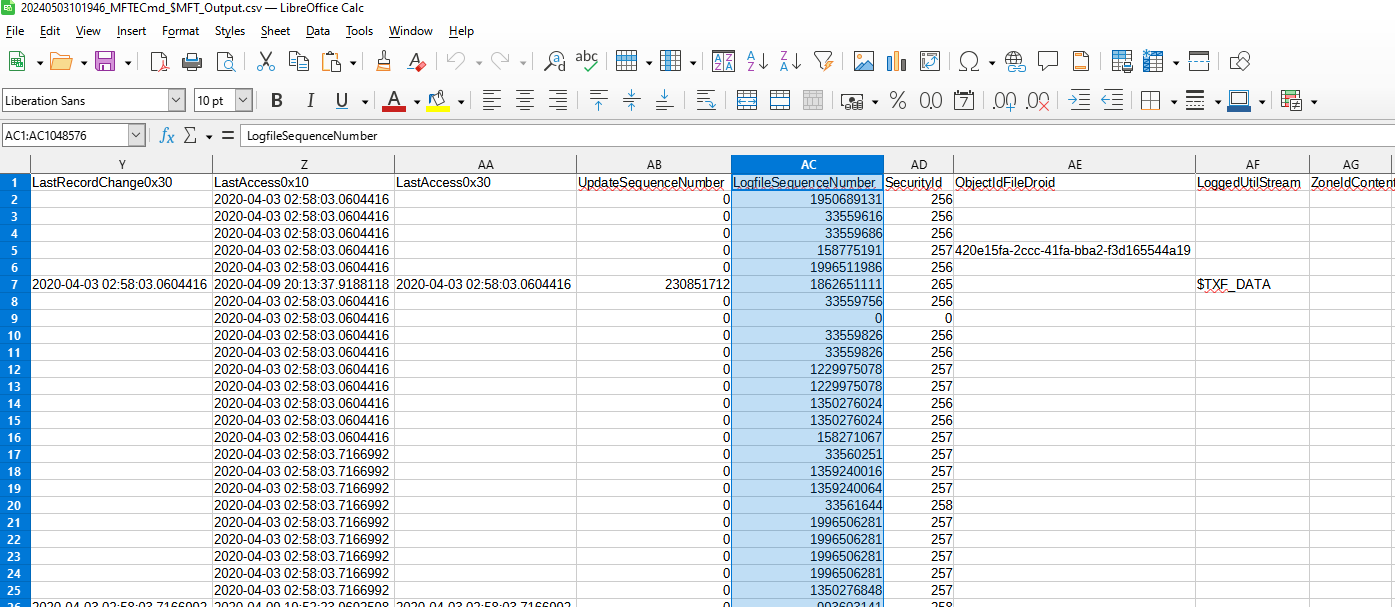Expand the Liberation Sans font name dropdown

(176, 101)
